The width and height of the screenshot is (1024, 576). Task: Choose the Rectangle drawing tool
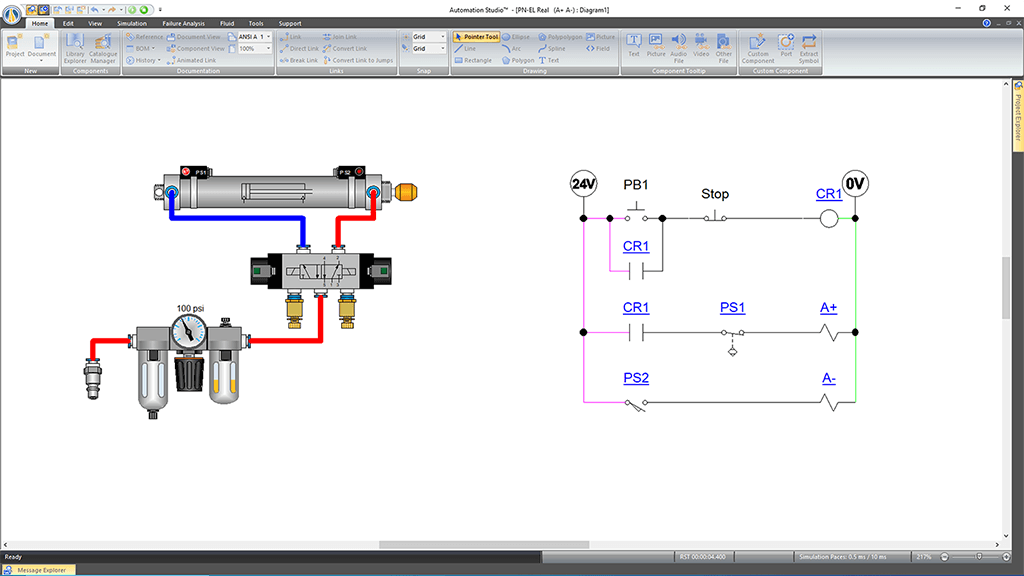coord(473,60)
